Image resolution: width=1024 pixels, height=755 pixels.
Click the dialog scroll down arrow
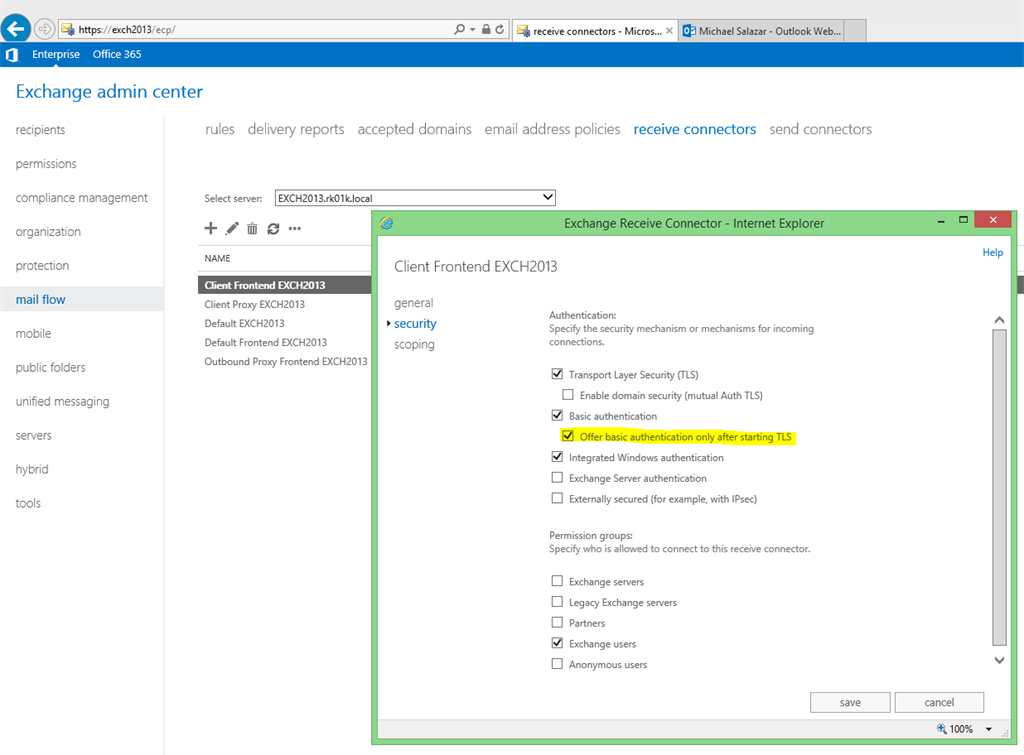pyautogui.click(x=999, y=660)
